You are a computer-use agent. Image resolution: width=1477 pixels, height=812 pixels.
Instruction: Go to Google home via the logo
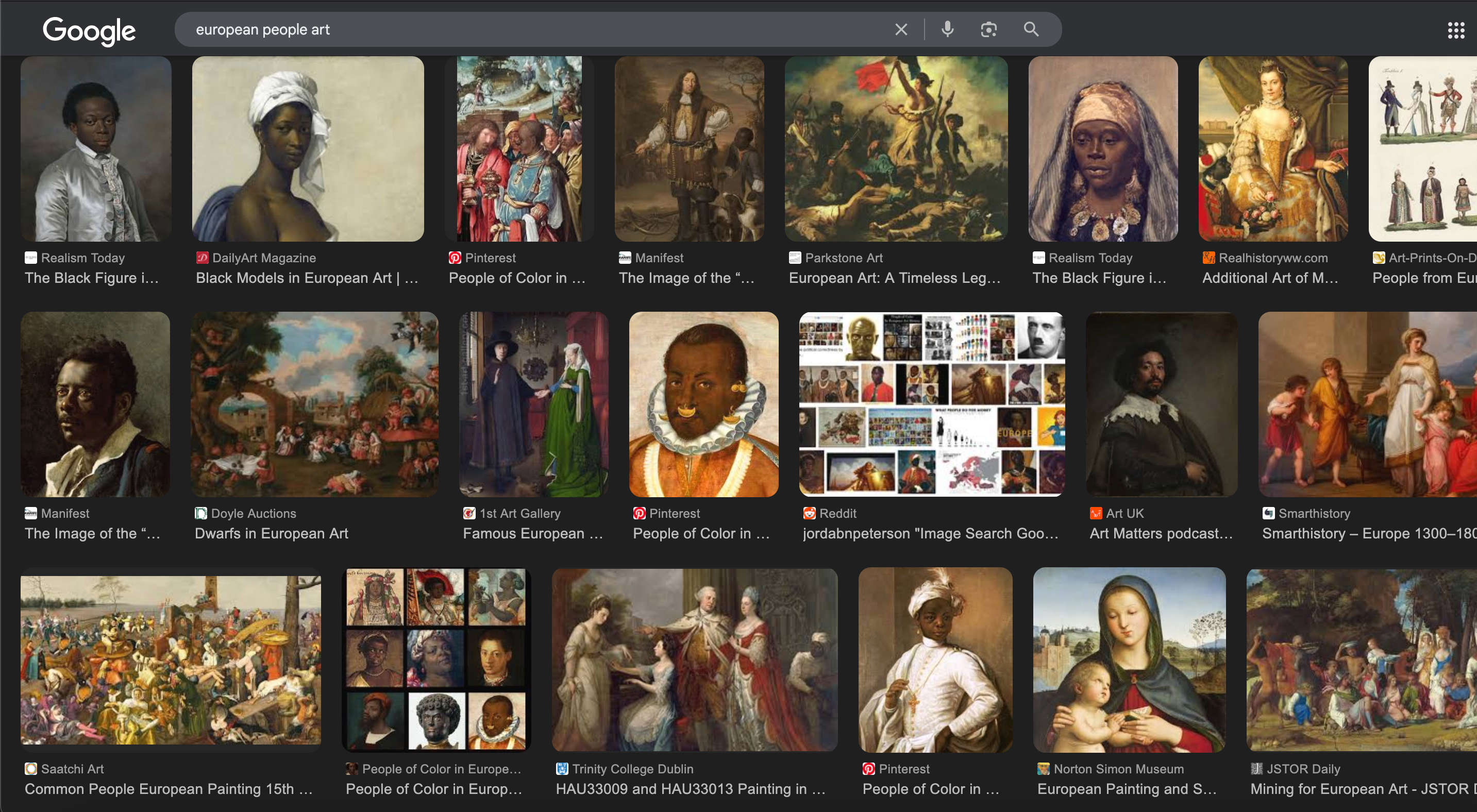(x=89, y=31)
